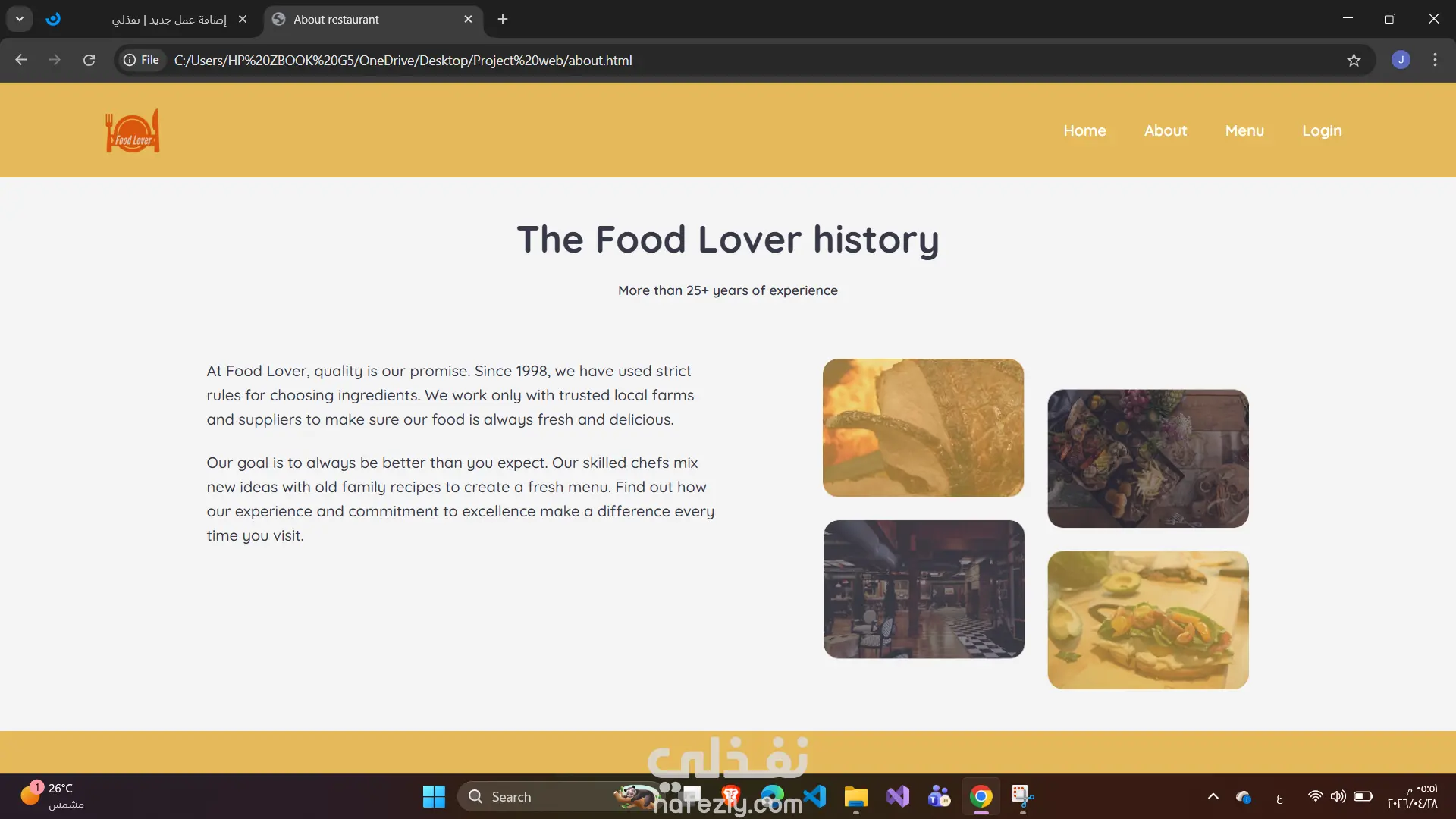Viewport: 1456px width, 819px height.
Task: Reload the about.html page
Action: [x=89, y=60]
